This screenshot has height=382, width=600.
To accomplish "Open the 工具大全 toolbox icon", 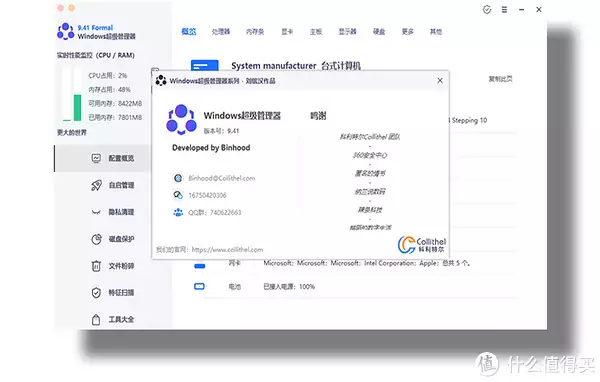I will 96,319.
